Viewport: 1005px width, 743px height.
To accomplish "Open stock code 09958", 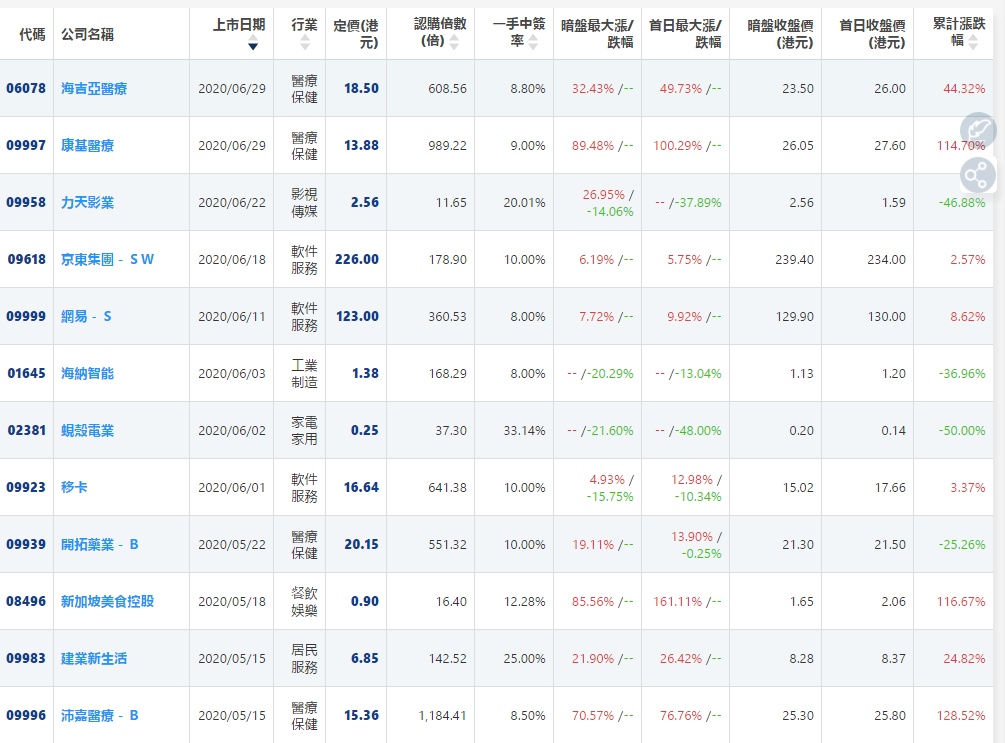I will coord(26,203).
